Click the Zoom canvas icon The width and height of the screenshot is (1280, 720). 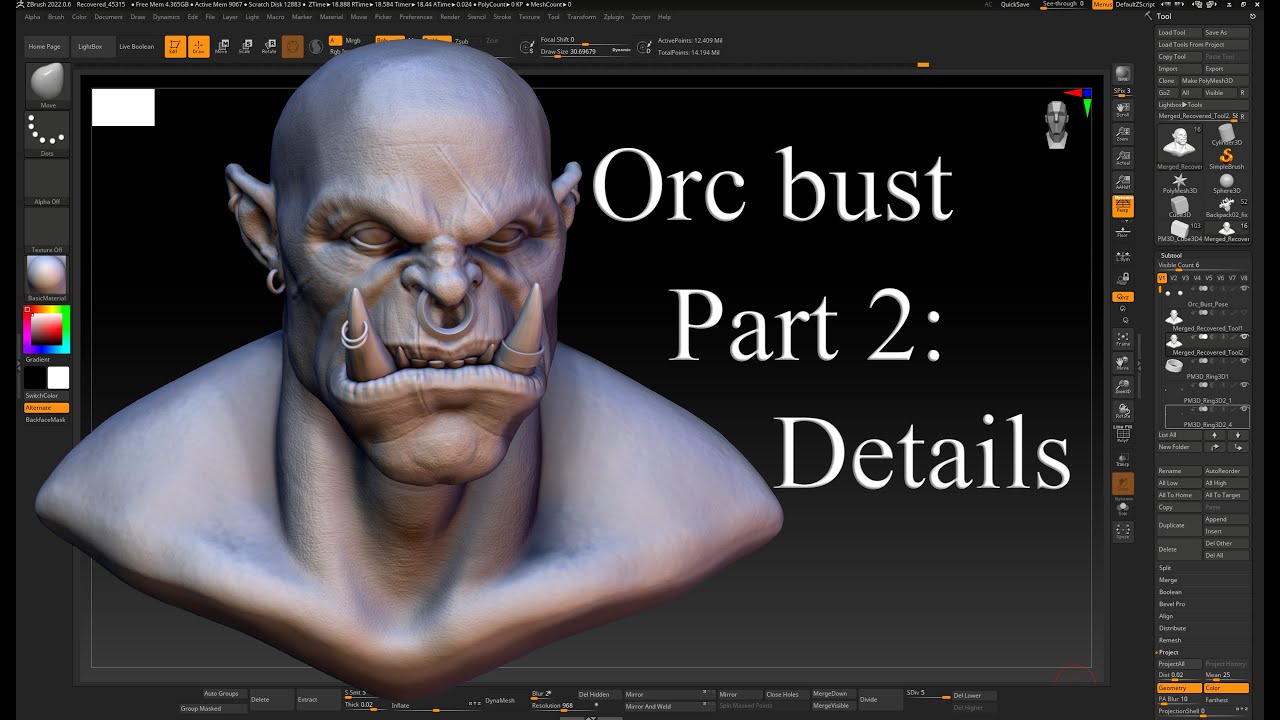coord(1123,132)
